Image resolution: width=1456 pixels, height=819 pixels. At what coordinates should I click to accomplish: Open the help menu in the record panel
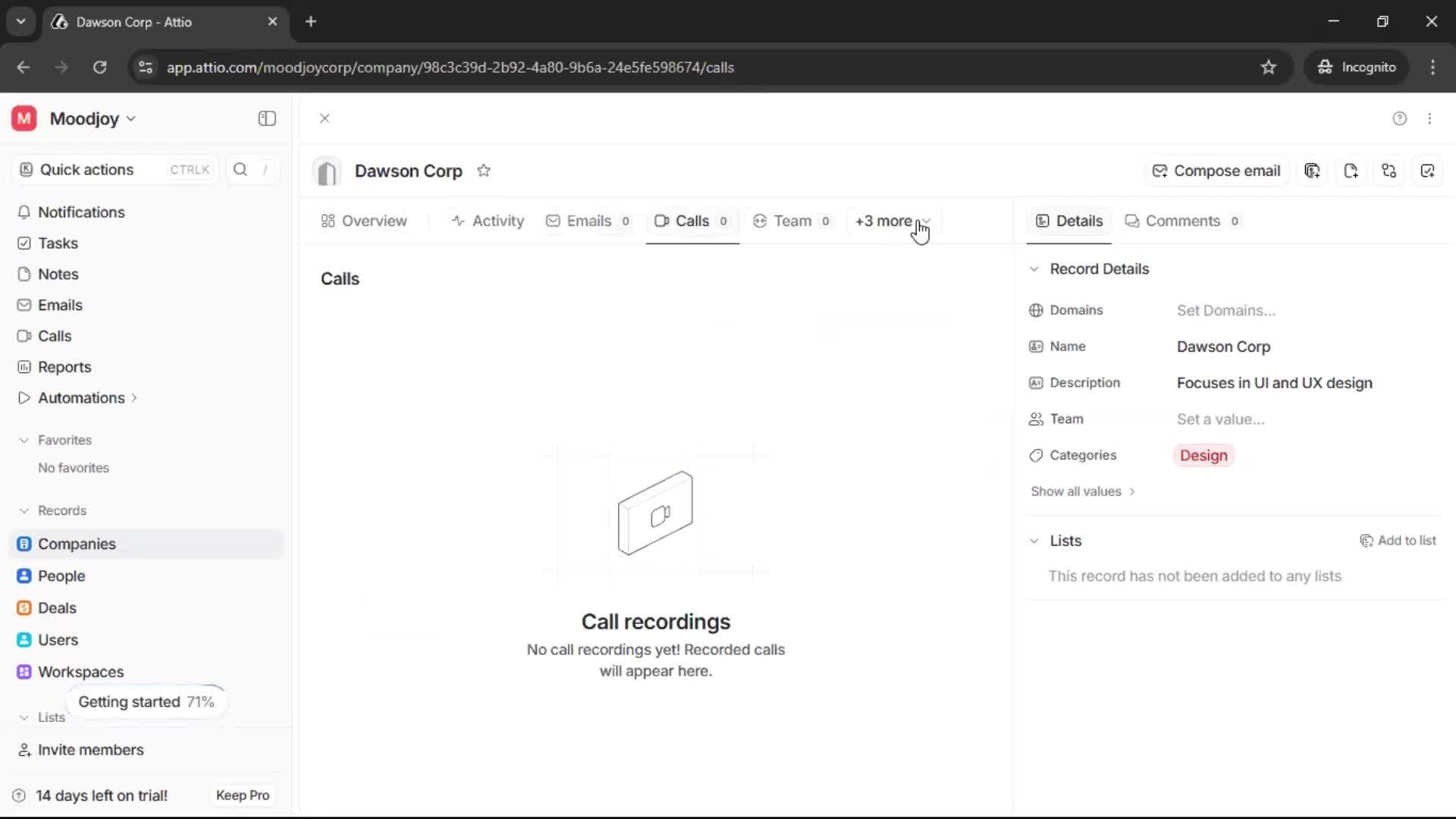1399,118
